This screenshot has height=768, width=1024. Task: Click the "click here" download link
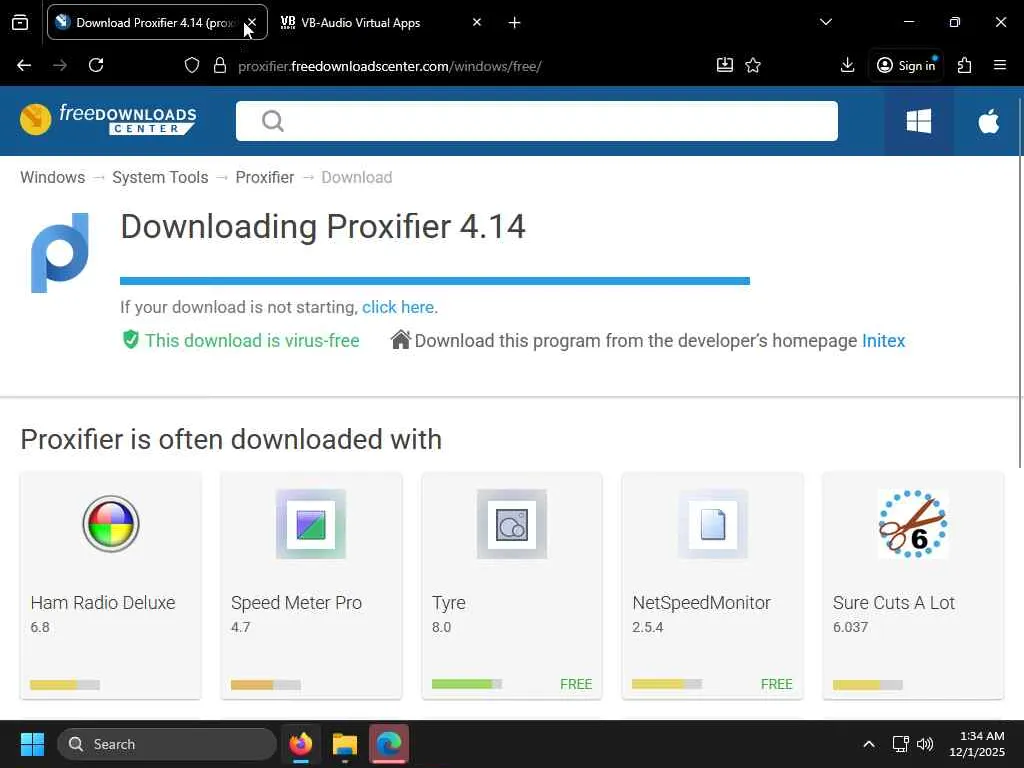398,307
